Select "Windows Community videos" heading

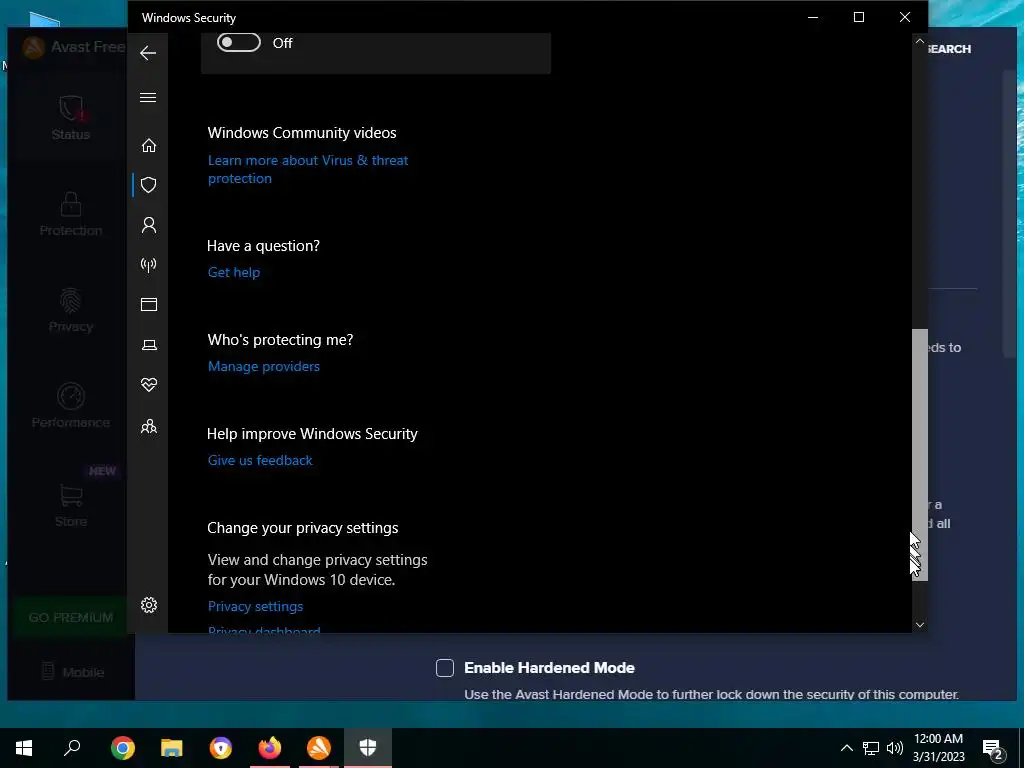[302, 133]
